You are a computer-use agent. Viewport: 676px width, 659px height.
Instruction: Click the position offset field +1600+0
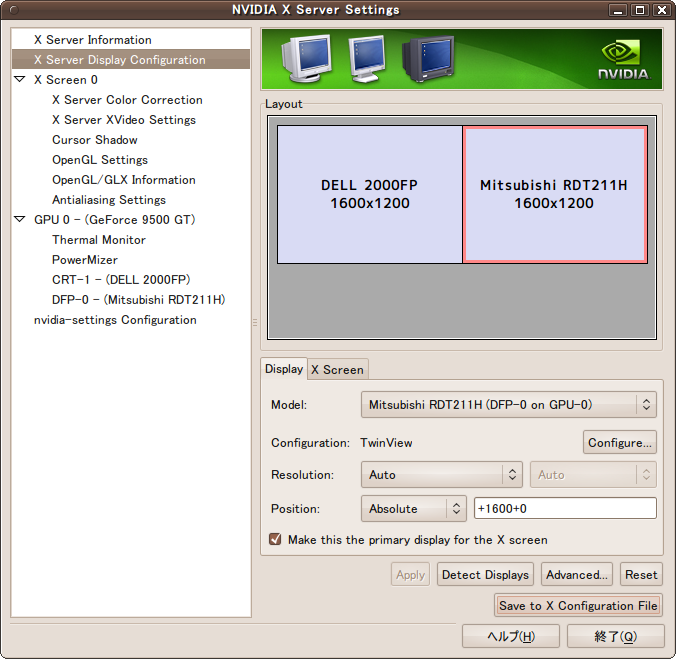click(565, 508)
